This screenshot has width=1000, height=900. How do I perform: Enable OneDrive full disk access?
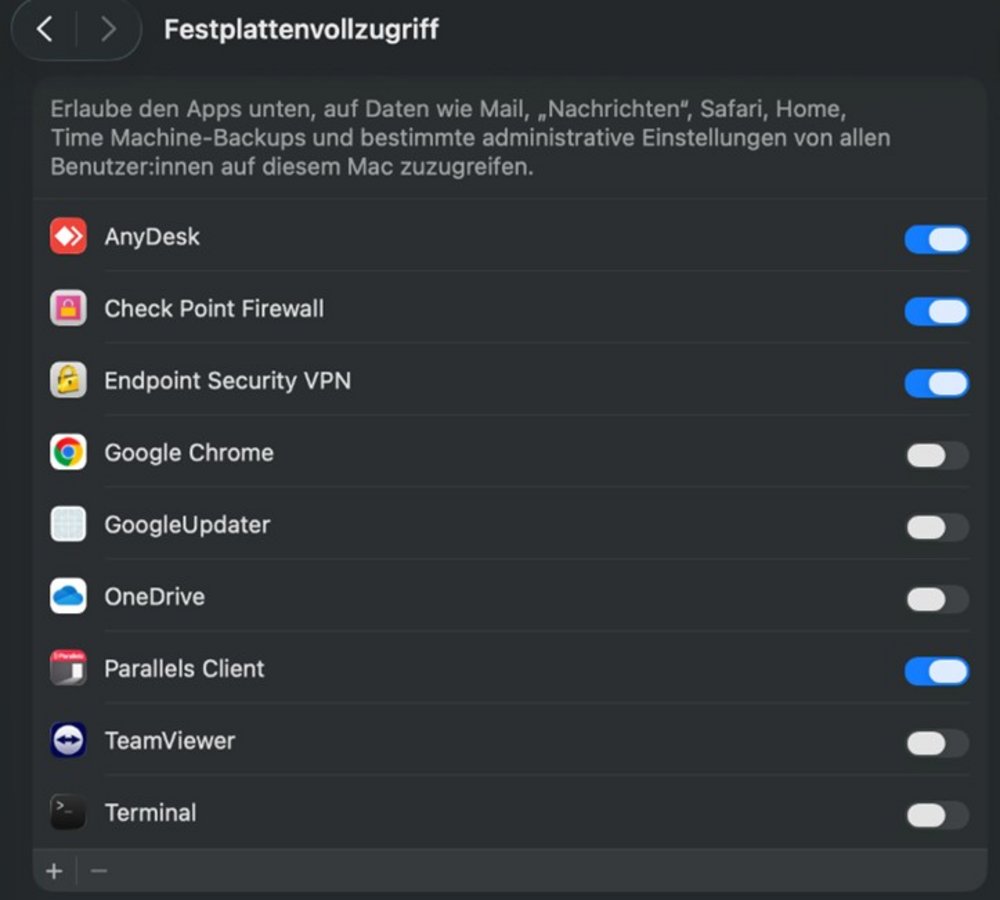click(x=936, y=599)
